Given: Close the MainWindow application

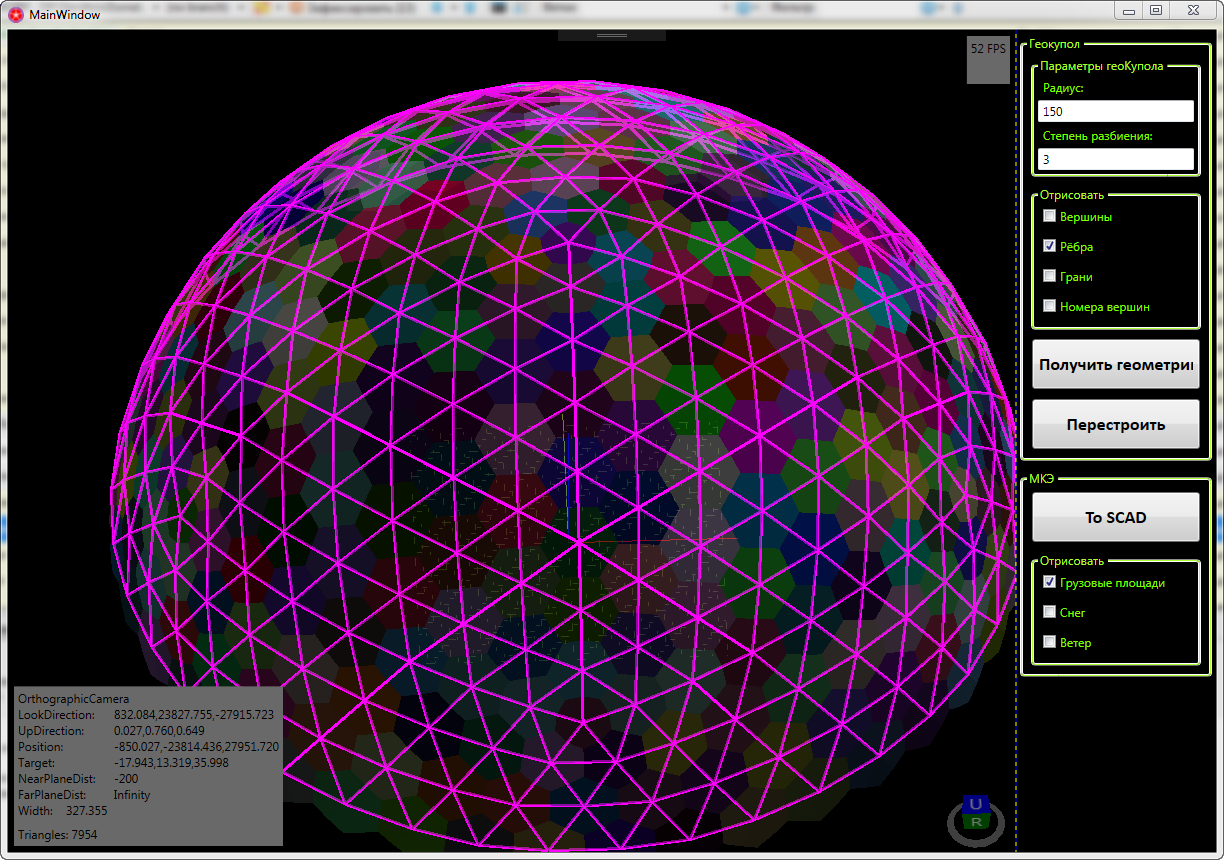Looking at the screenshot, I should pos(1193,11).
